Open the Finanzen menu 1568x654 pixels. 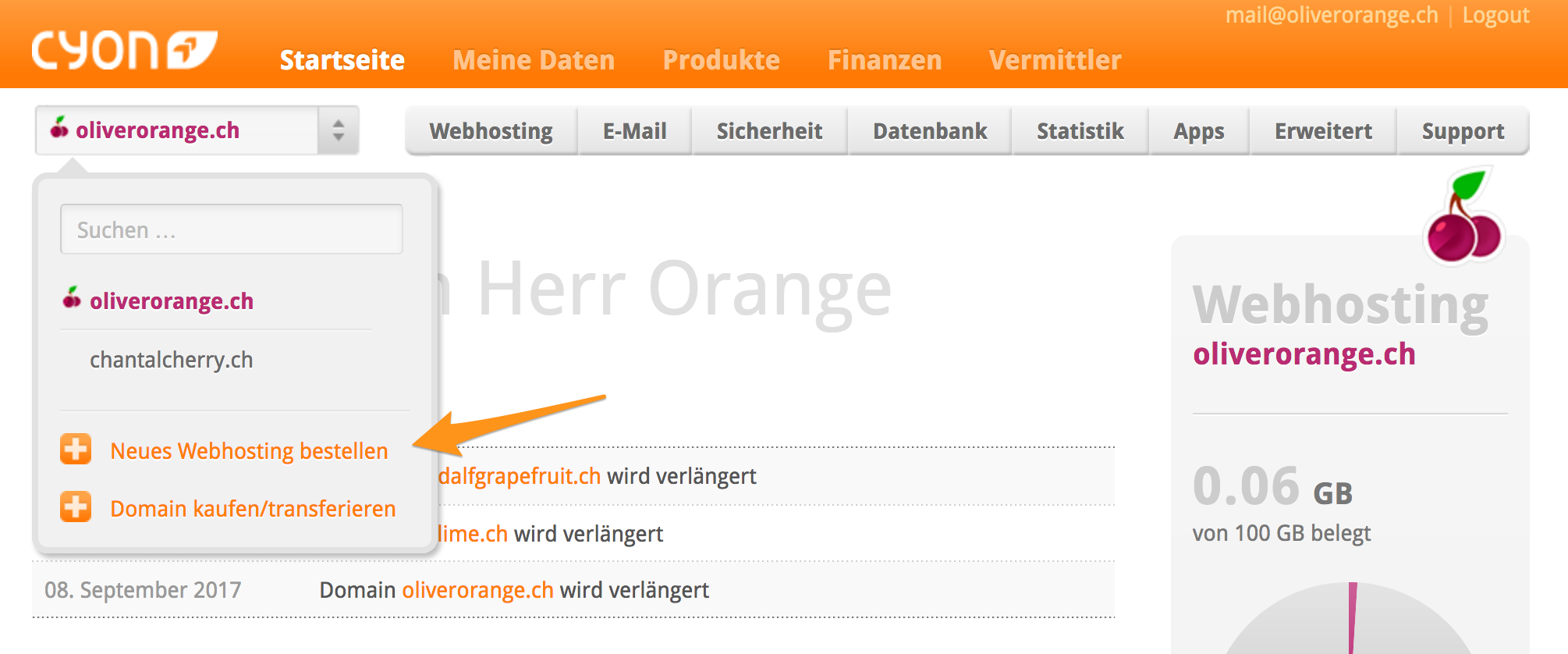click(x=885, y=60)
